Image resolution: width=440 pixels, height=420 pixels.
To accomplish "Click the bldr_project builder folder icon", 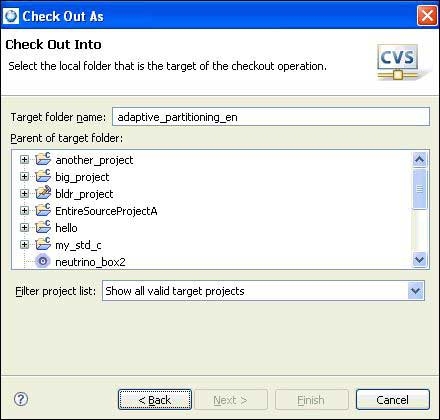I will click(x=43, y=193).
